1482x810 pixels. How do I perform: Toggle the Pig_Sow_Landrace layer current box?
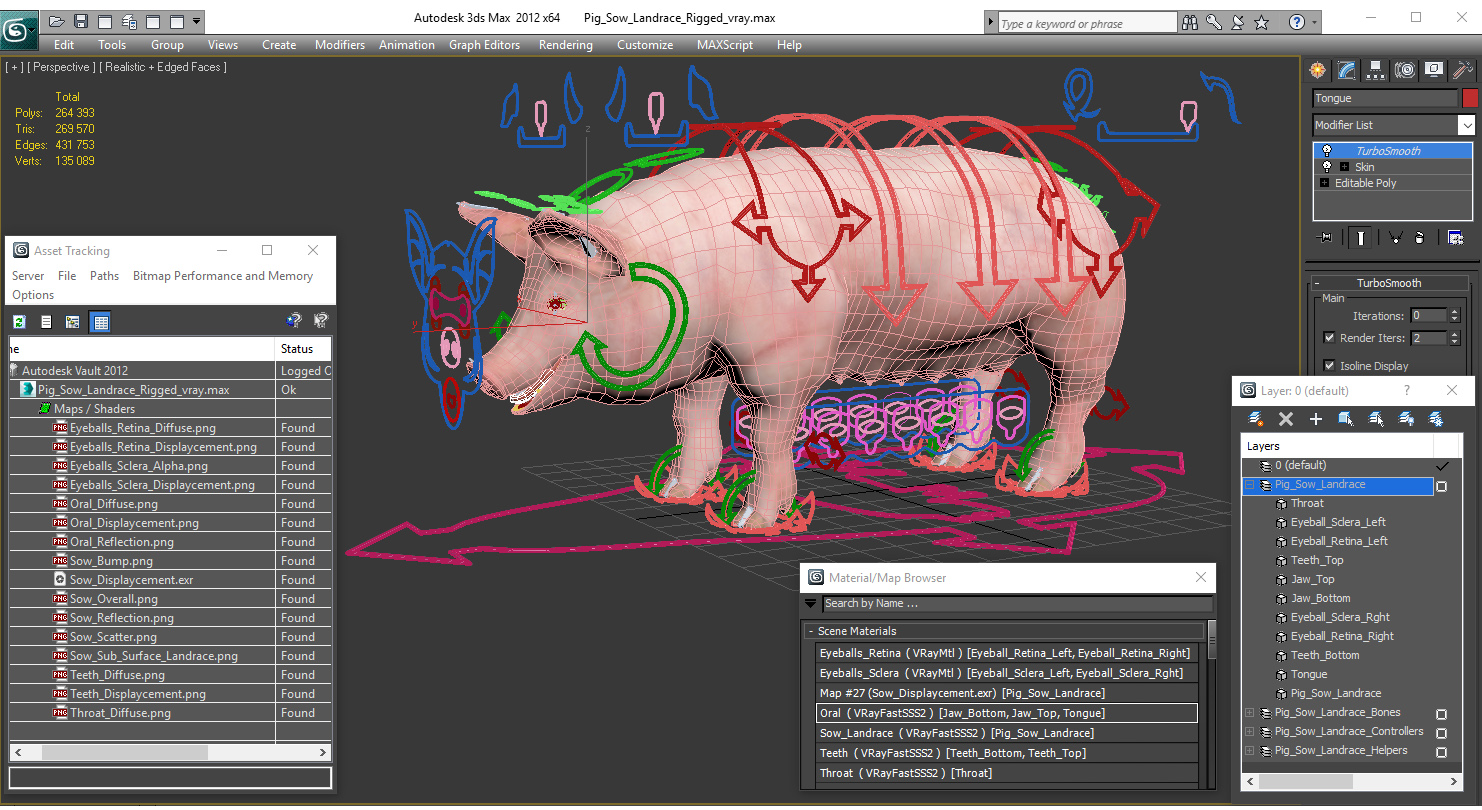[x=1441, y=486]
